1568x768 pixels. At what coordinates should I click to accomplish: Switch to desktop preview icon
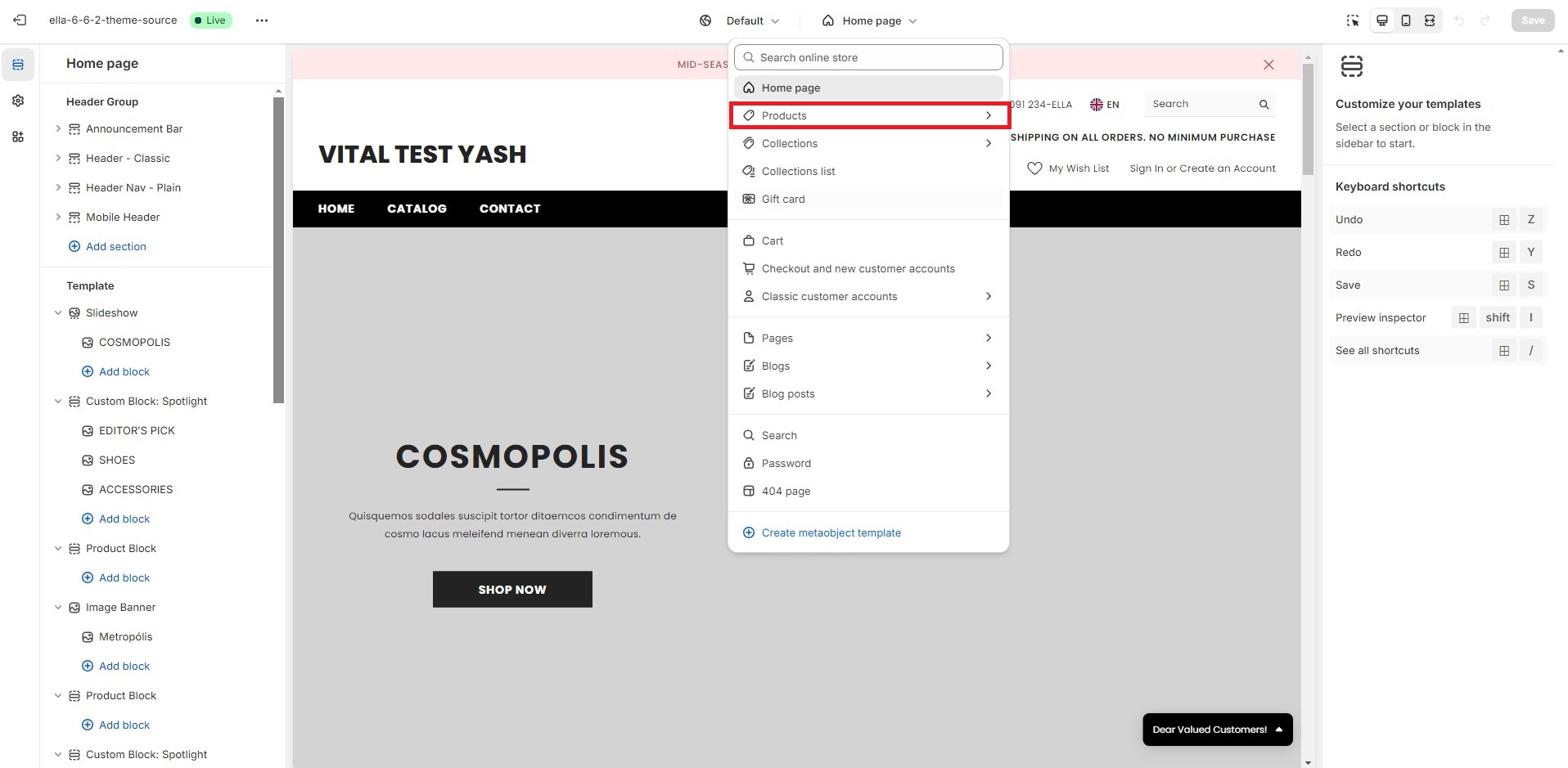1382,20
